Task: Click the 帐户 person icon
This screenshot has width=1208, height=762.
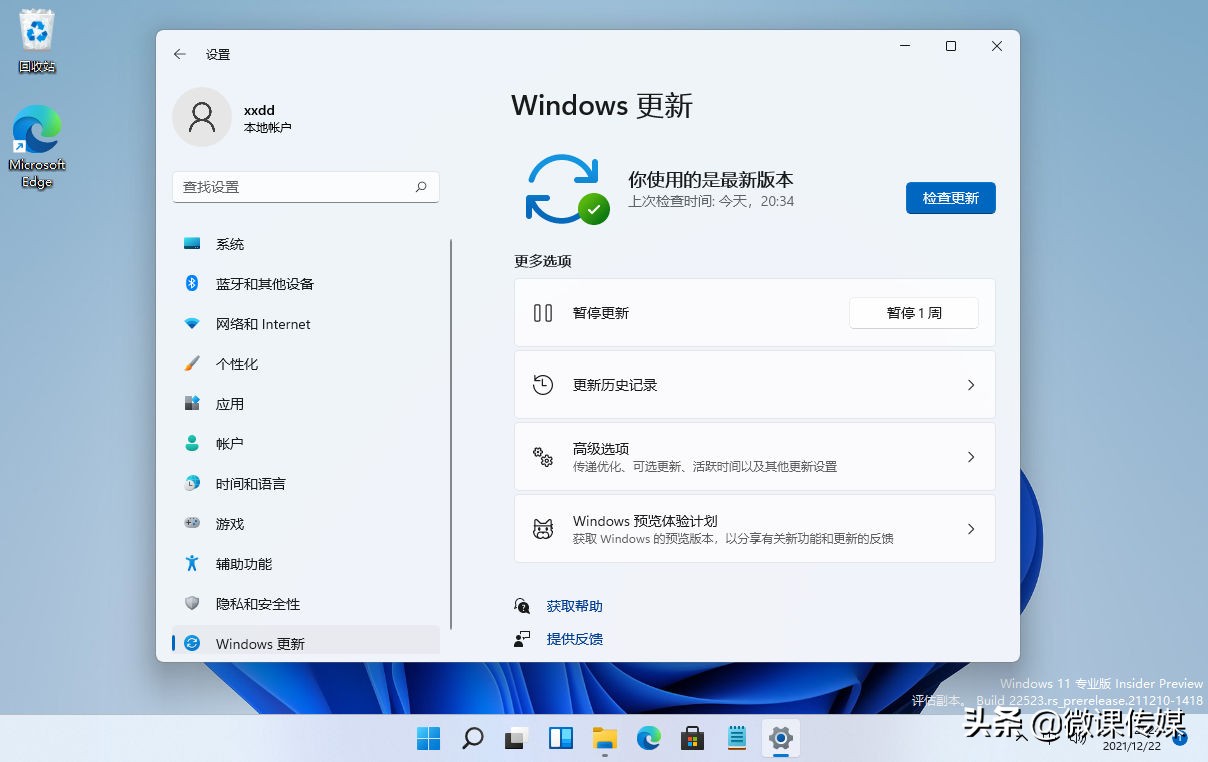Action: [192, 444]
